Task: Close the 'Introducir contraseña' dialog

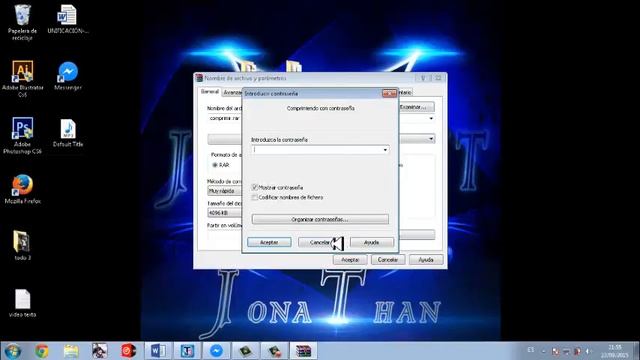Action: tap(389, 93)
